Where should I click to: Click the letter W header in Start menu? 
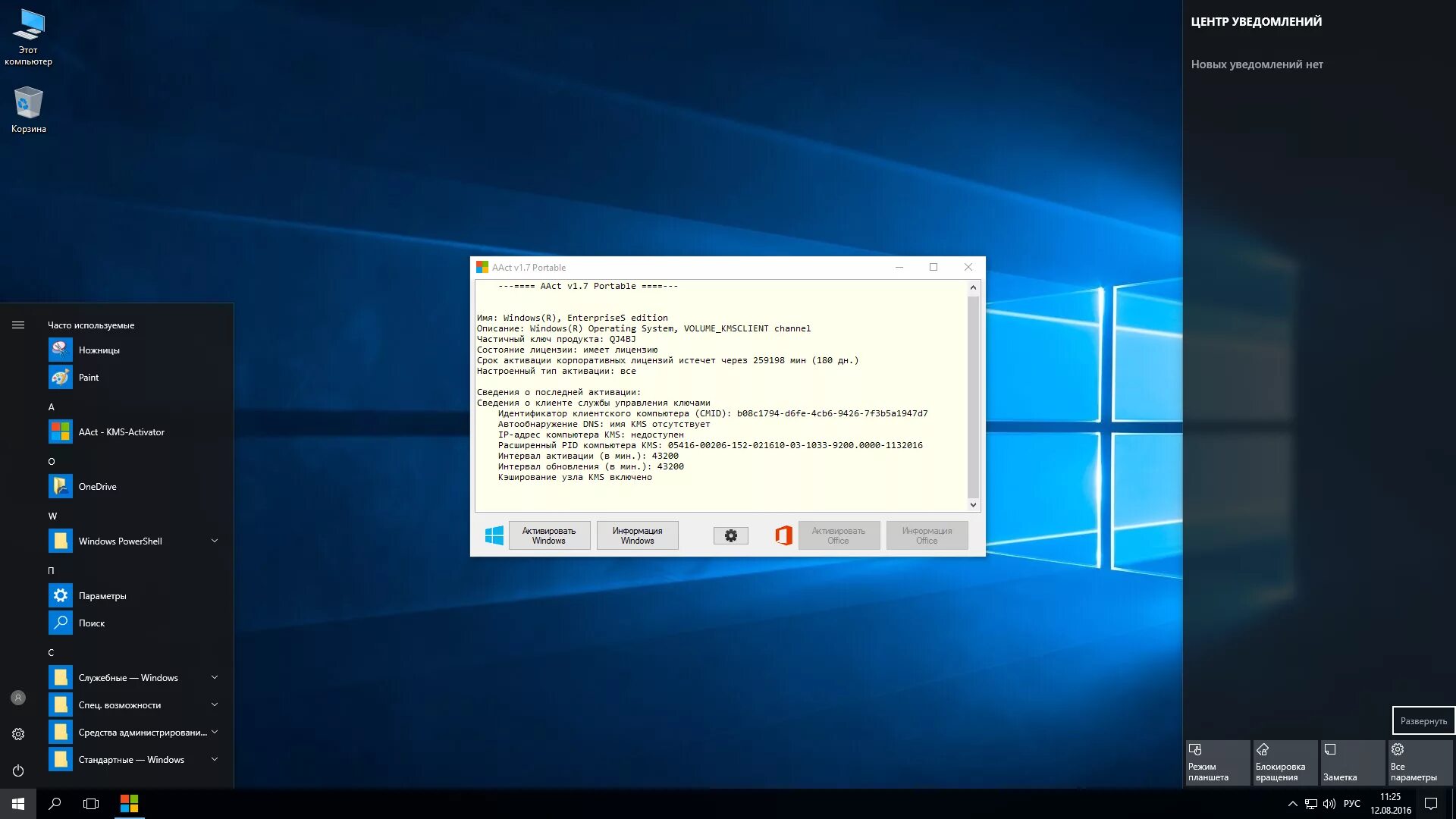pyautogui.click(x=52, y=516)
